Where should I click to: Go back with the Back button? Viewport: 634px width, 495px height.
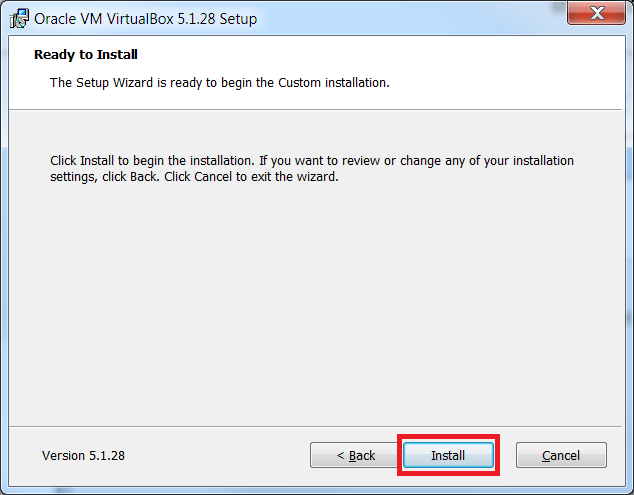click(355, 456)
